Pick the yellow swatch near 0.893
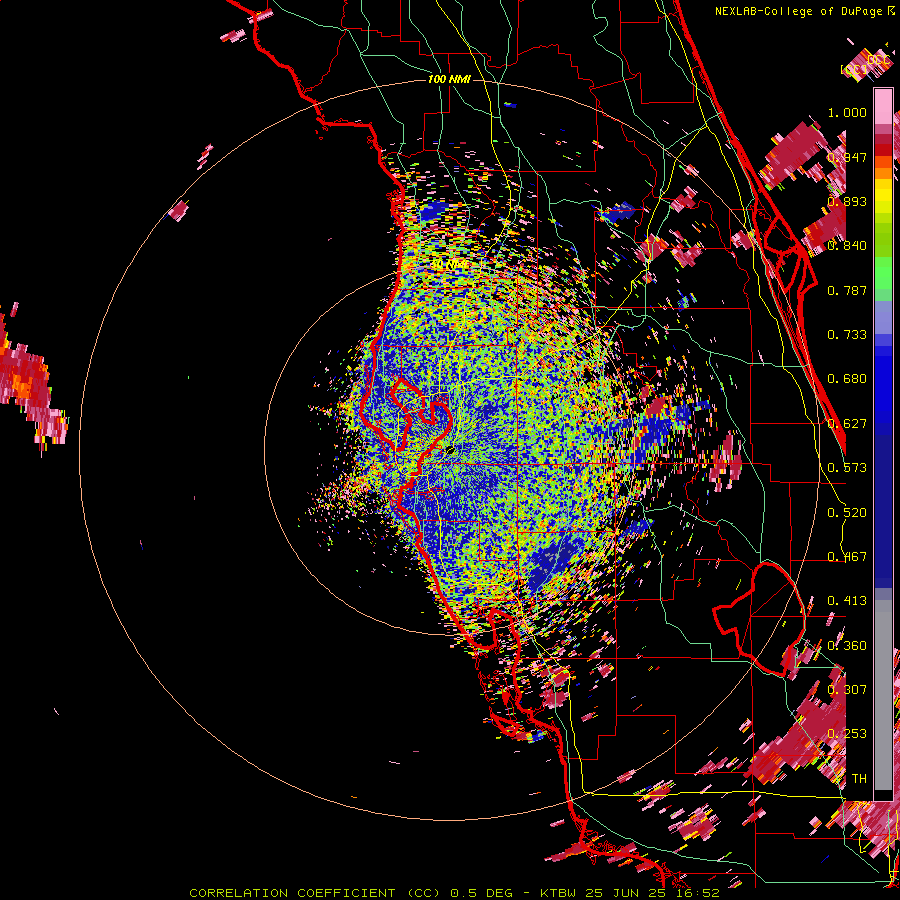This screenshot has height=900, width=900. 883,197
